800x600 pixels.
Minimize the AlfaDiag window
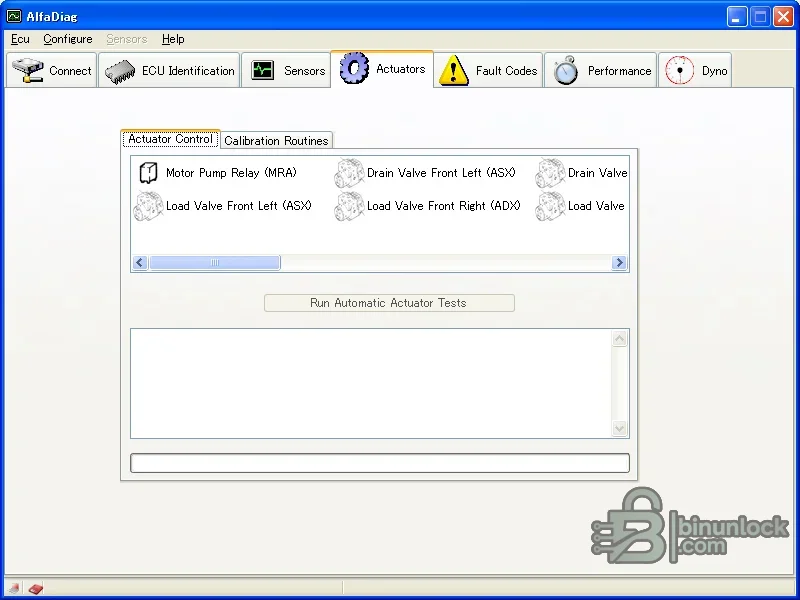coord(737,16)
